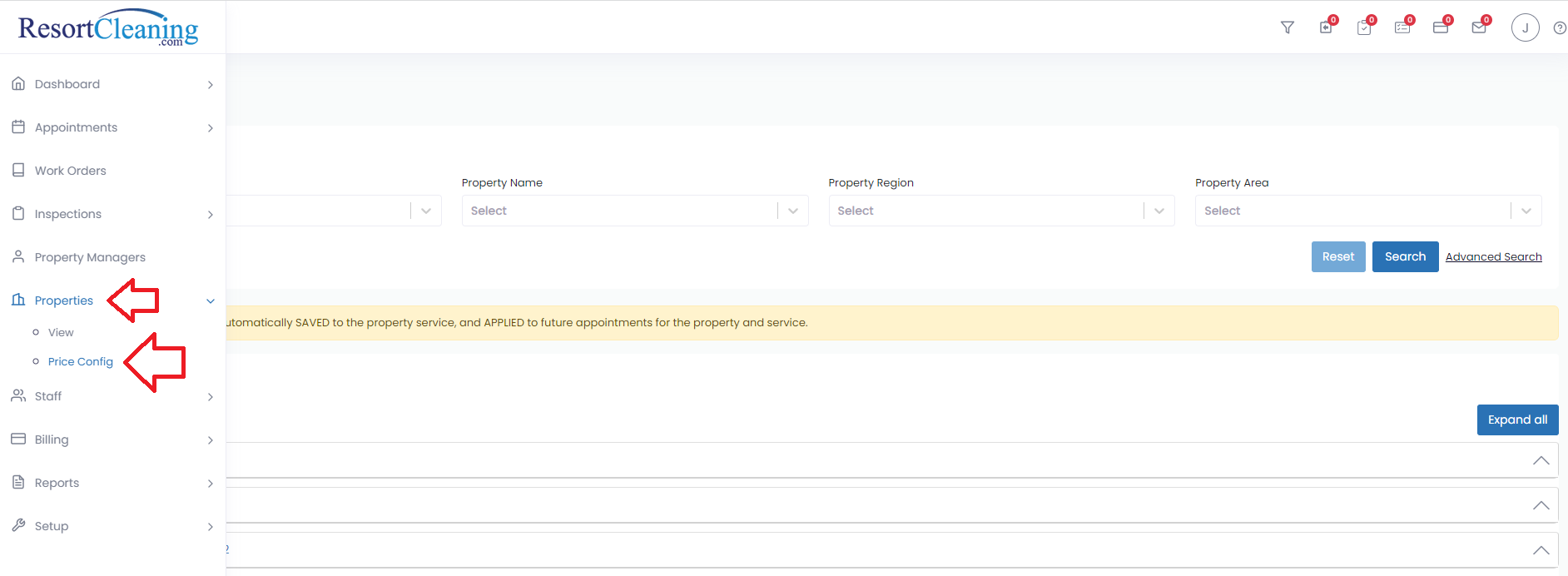The width and height of the screenshot is (1568, 576).
Task: Open the clipboard checkmark notifications icon
Action: point(1364,27)
